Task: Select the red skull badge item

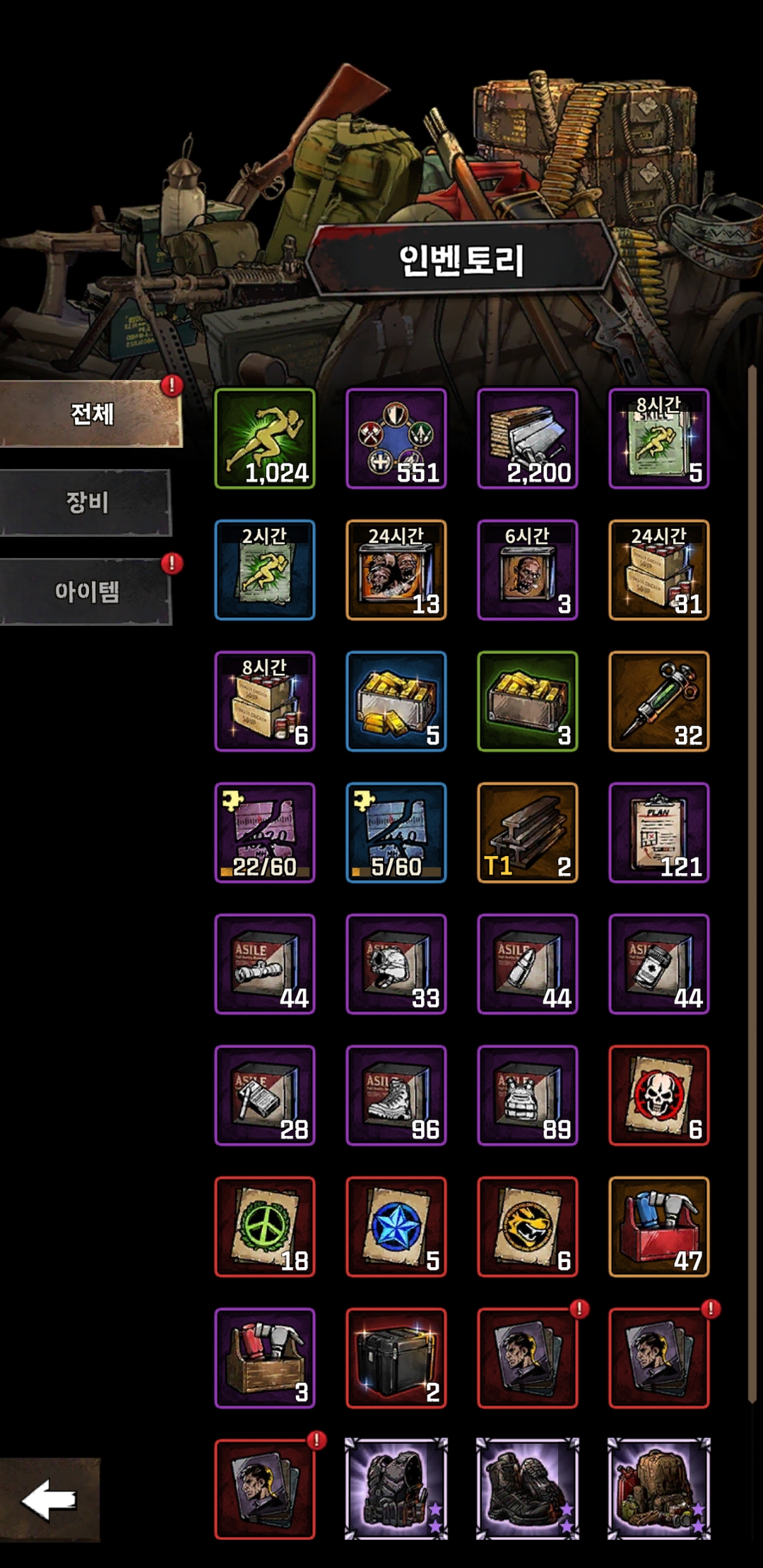Action: point(659,1095)
